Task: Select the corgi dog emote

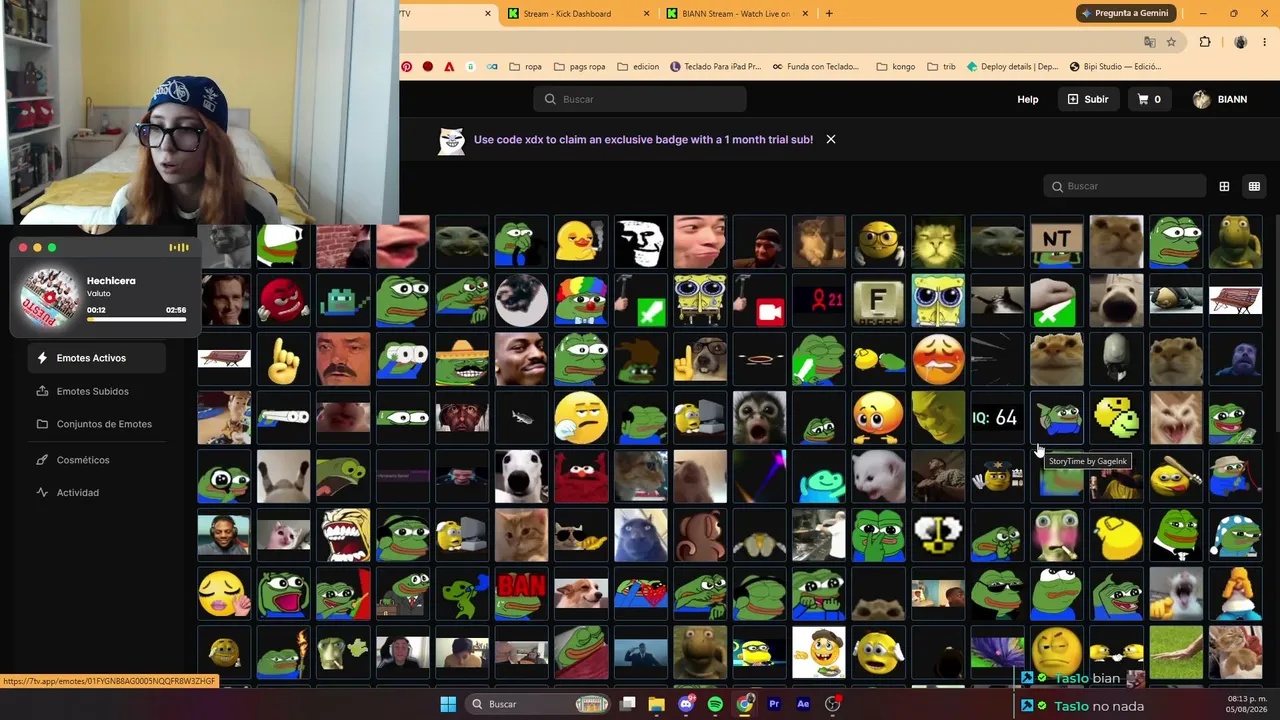Action: pyautogui.click(x=581, y=594)
